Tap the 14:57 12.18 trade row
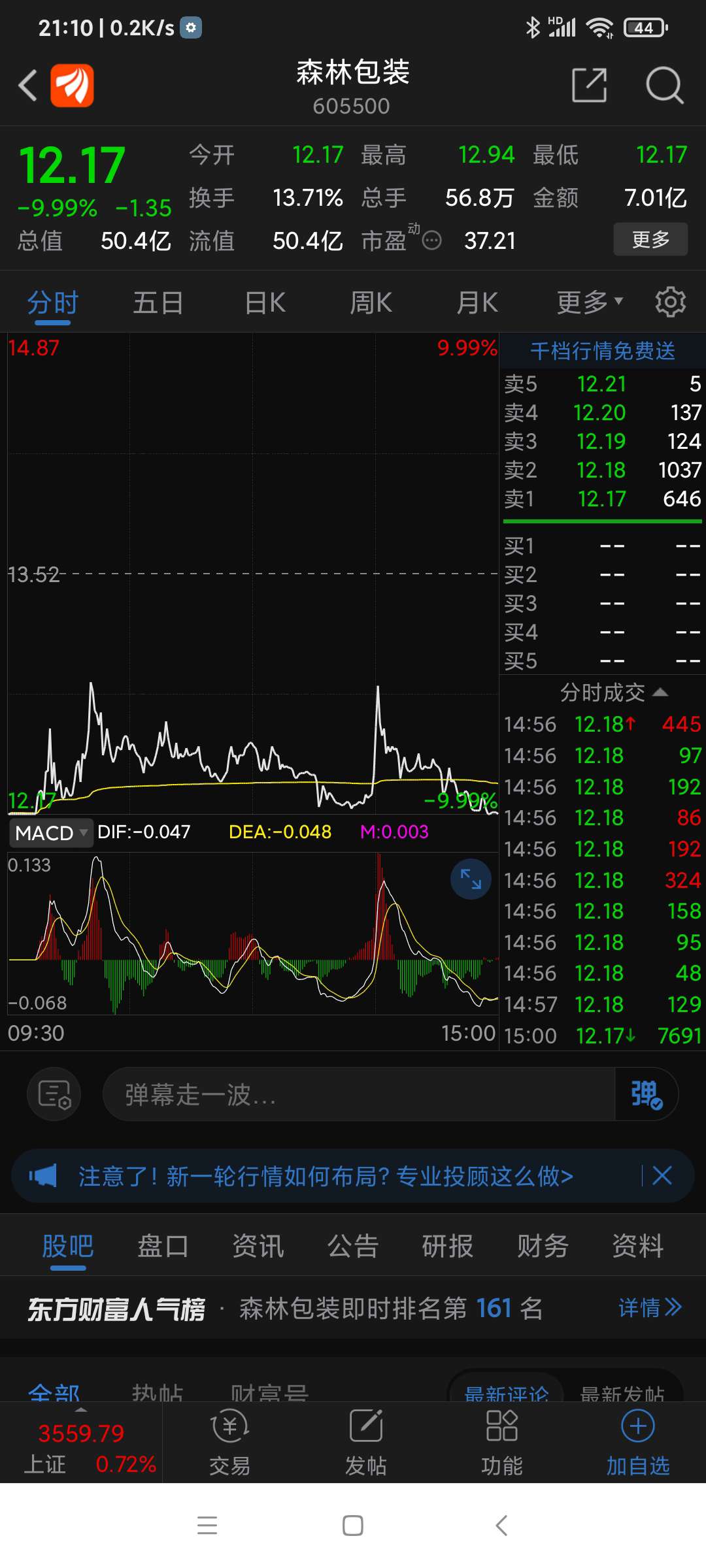The width and height of the screenshot is (706, 1568). pos(602,1004)
